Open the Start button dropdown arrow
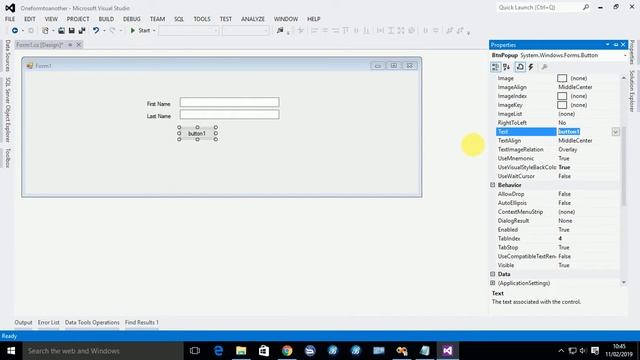The width and height of the screenshot is (640, 360). [x=154, y=31]
